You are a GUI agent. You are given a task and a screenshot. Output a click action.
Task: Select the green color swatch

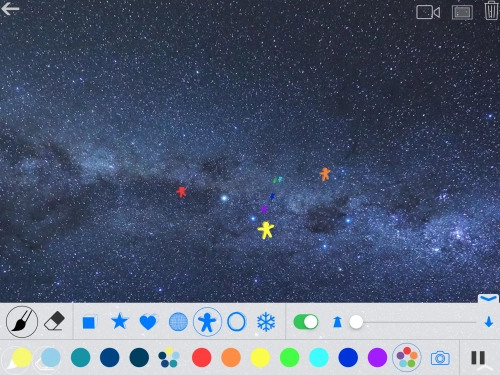pyautogui.click(x=289, y=358)
